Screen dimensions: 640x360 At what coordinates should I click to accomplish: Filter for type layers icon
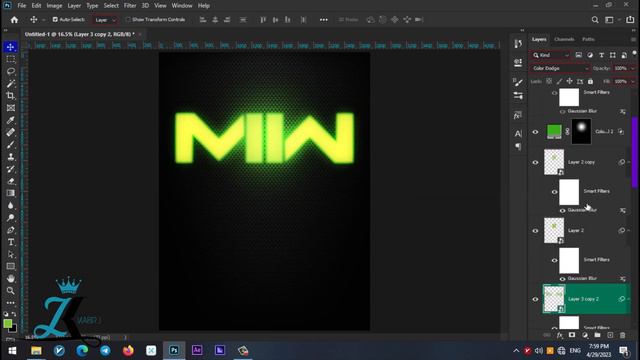(x=601, y=55)
